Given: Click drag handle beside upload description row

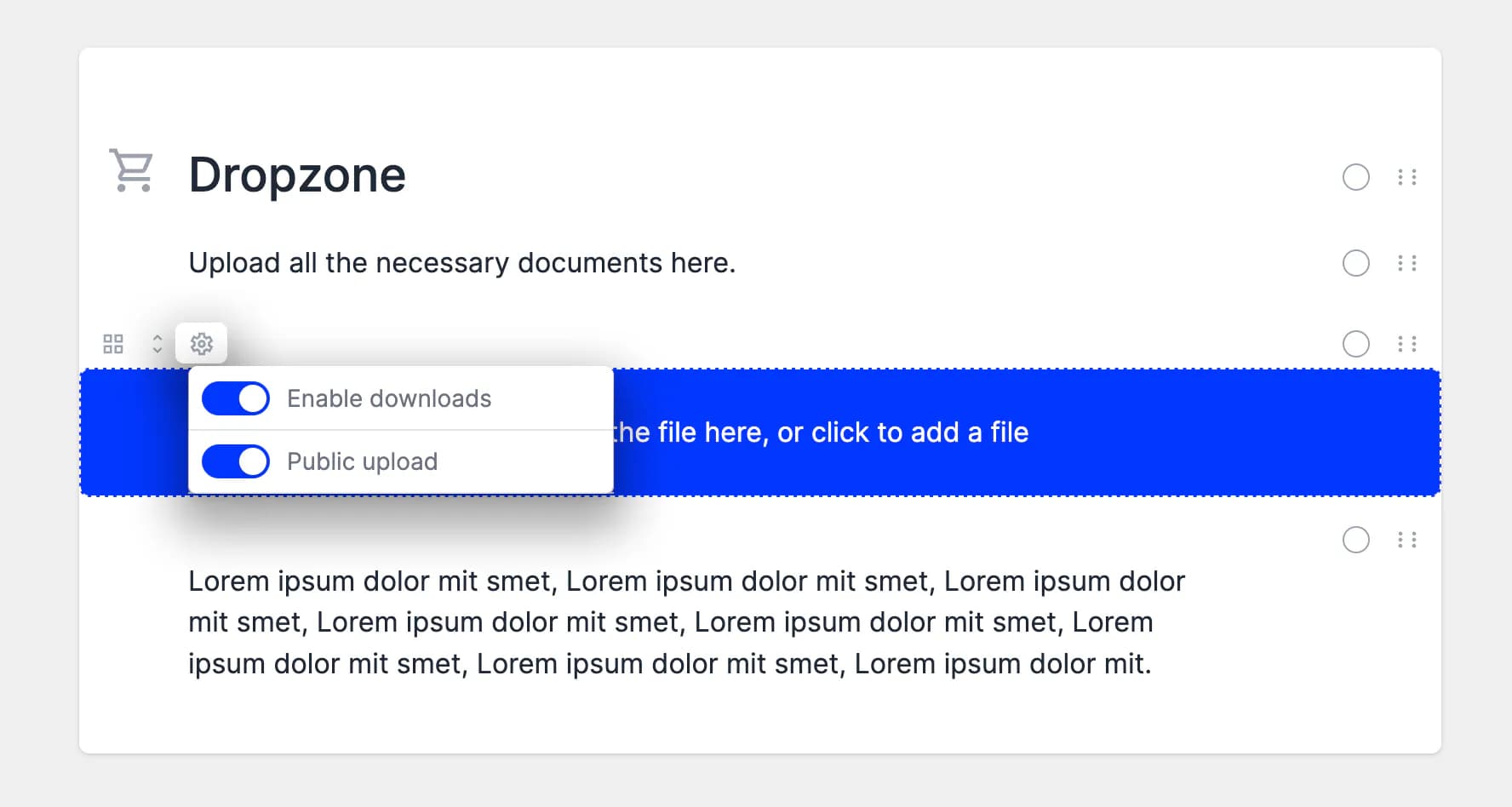Looking at the screenshot, I should point(1406,263).
